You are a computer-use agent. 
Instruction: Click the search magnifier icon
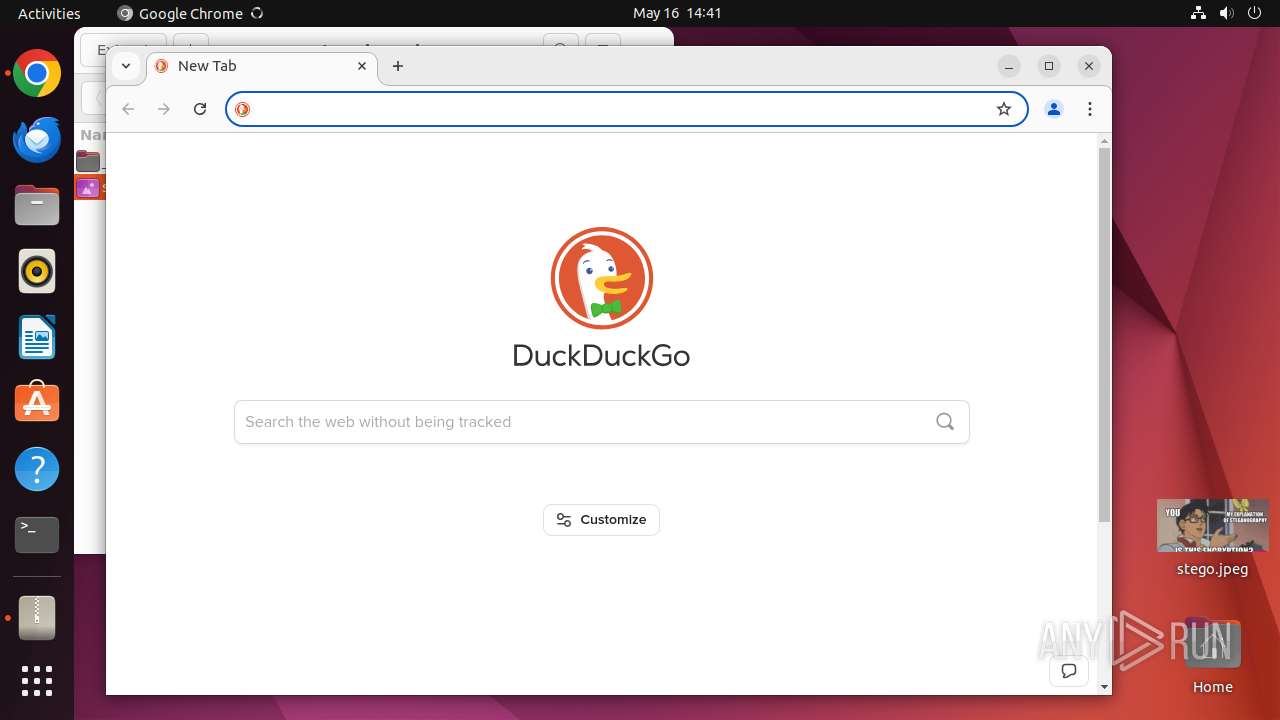(945, 422)
